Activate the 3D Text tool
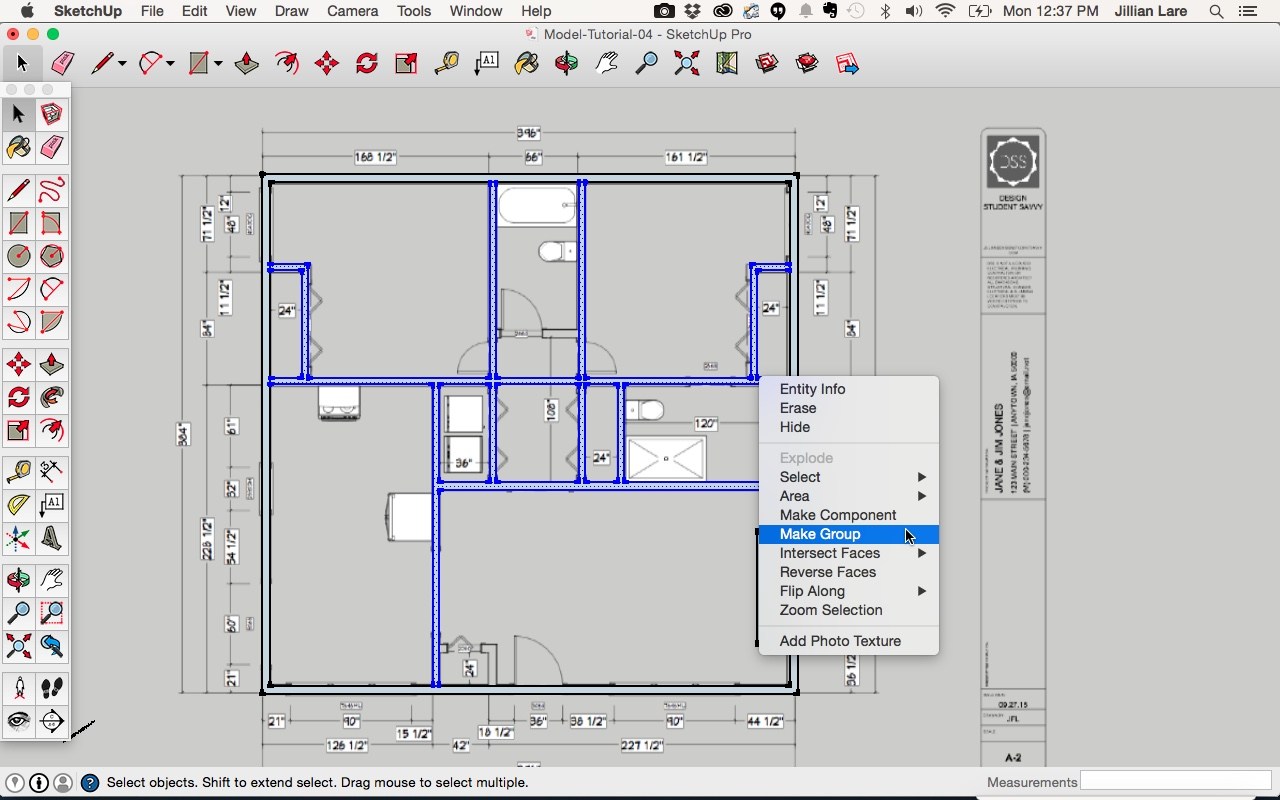This screenshot has width=1280, height=800. coord(52,539)
